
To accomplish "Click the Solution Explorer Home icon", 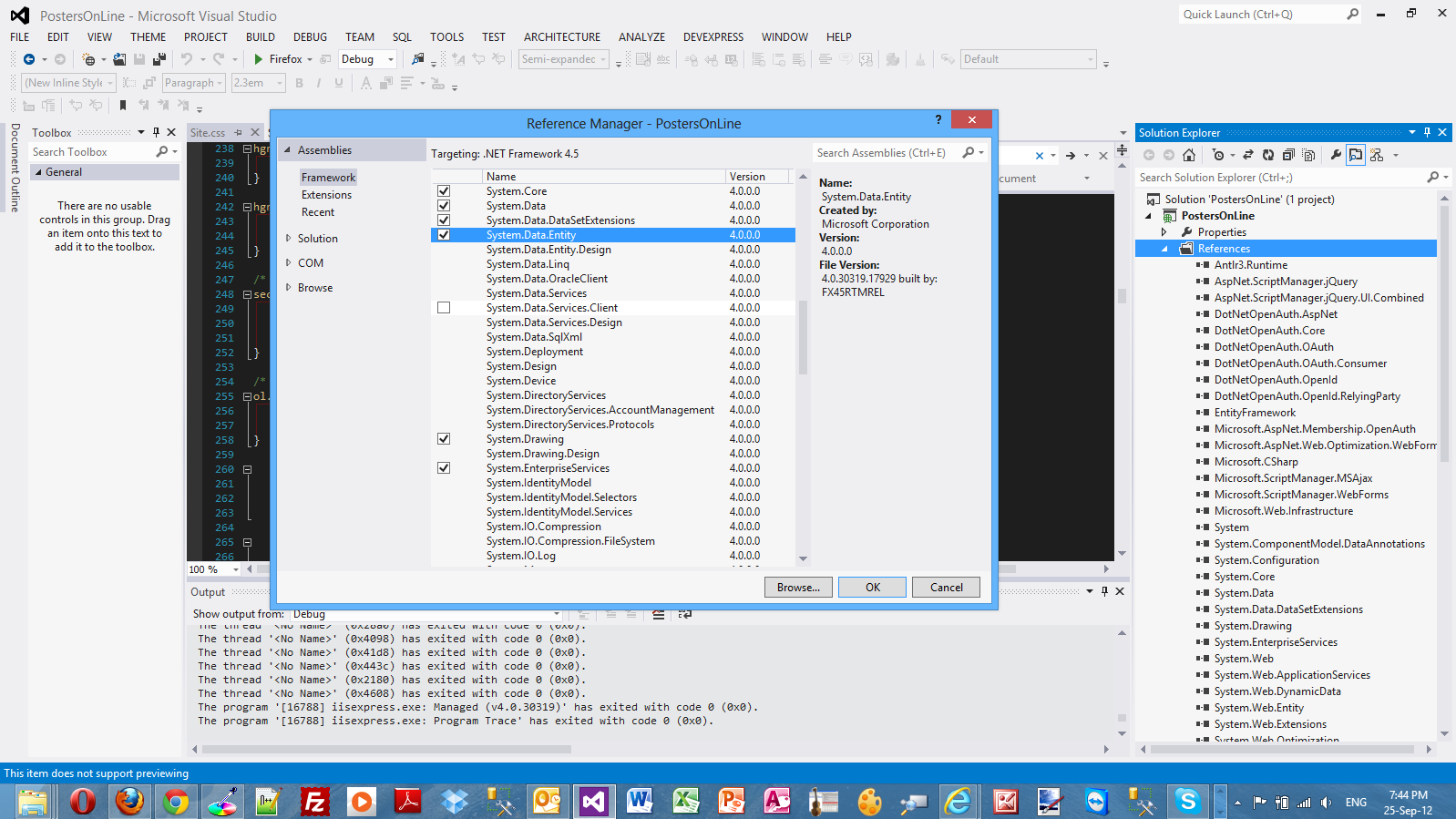I will (1189, 155).
